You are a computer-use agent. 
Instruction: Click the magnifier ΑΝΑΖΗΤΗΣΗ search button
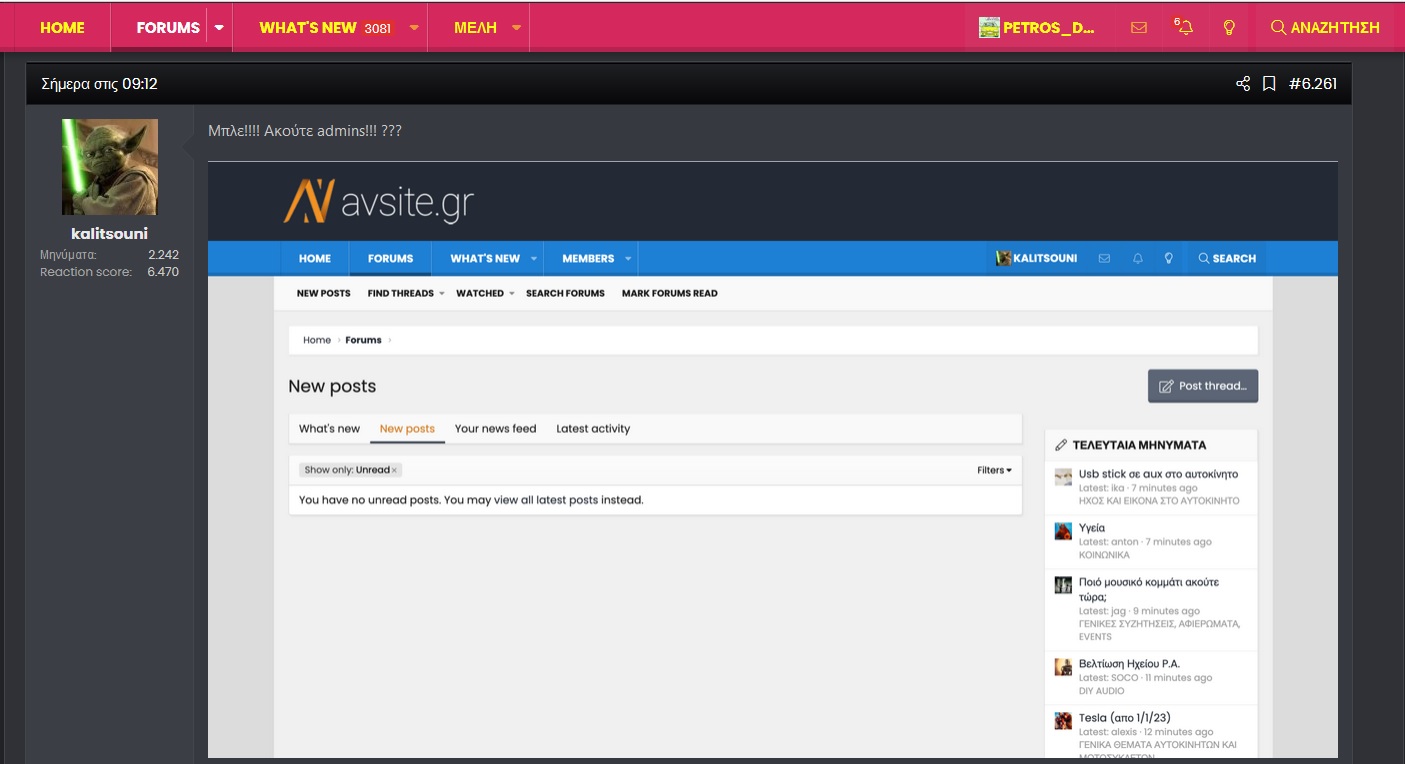(1325, 28)
